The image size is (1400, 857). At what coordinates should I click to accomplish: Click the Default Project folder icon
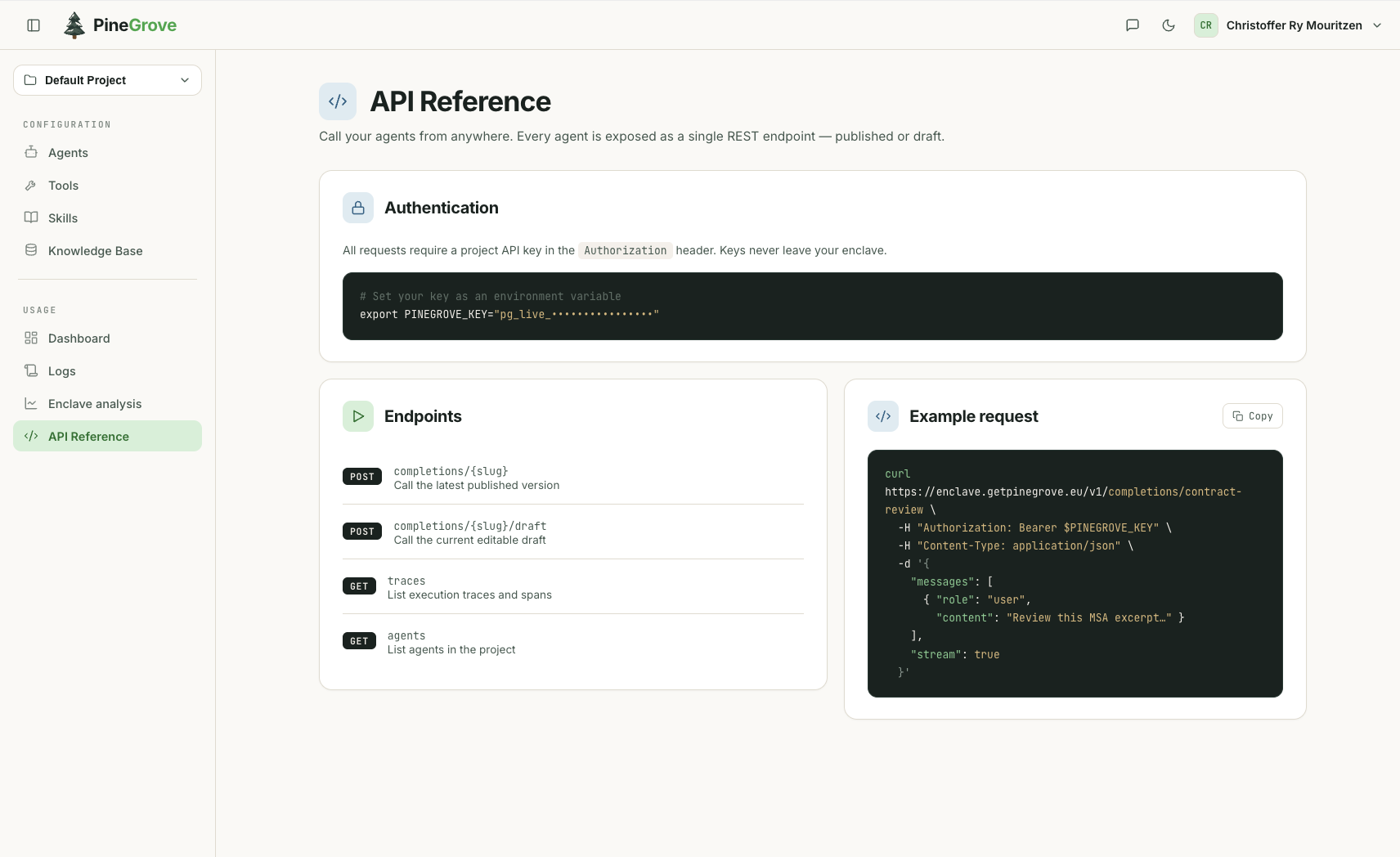[30, 80]
